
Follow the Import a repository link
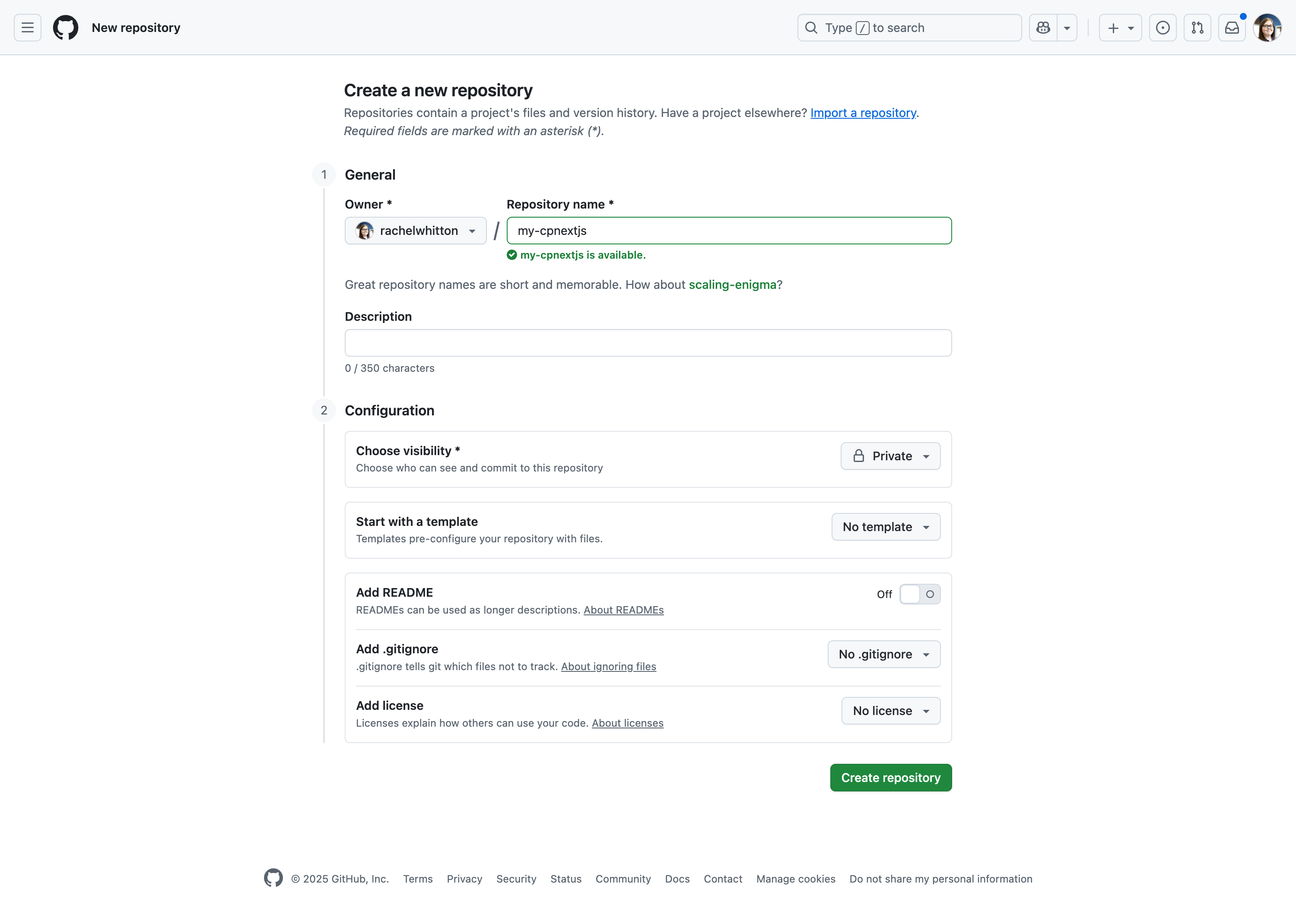click(863, 113)
